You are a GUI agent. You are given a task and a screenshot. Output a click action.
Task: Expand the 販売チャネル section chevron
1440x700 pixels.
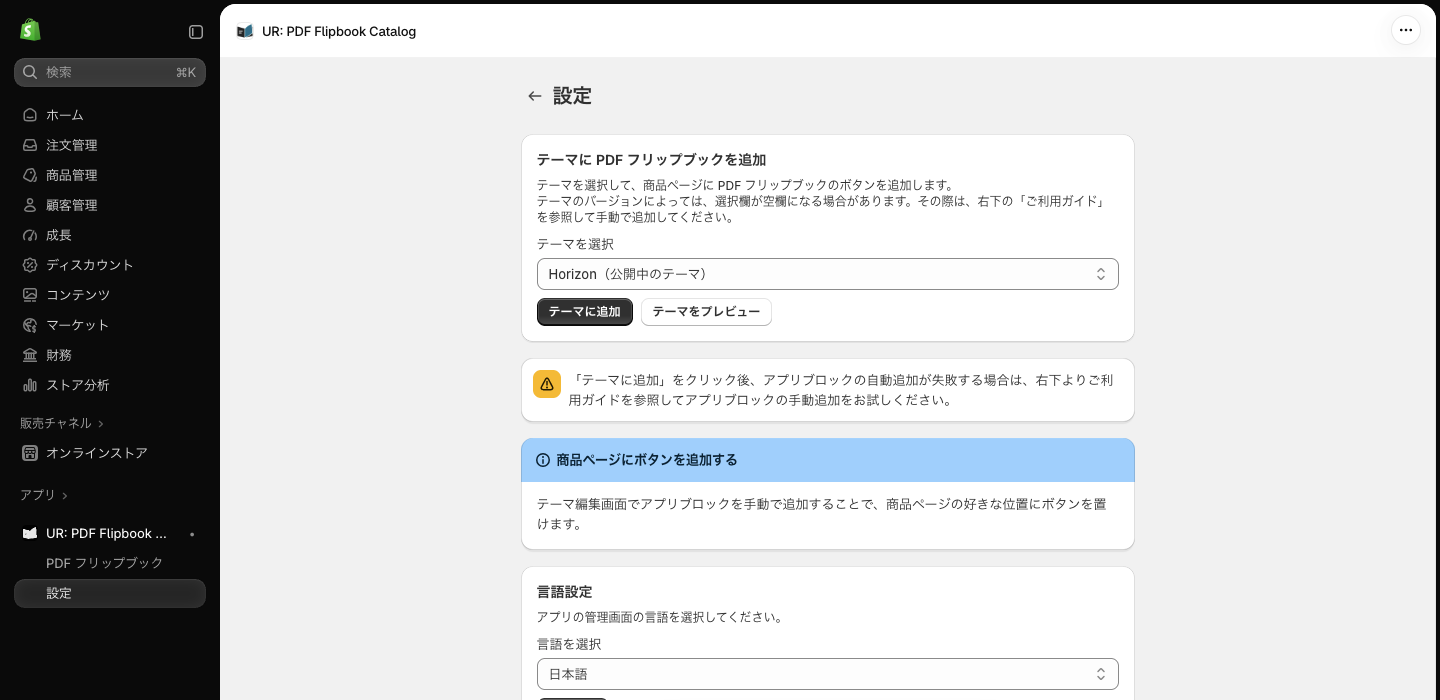[x=101, y=424]
